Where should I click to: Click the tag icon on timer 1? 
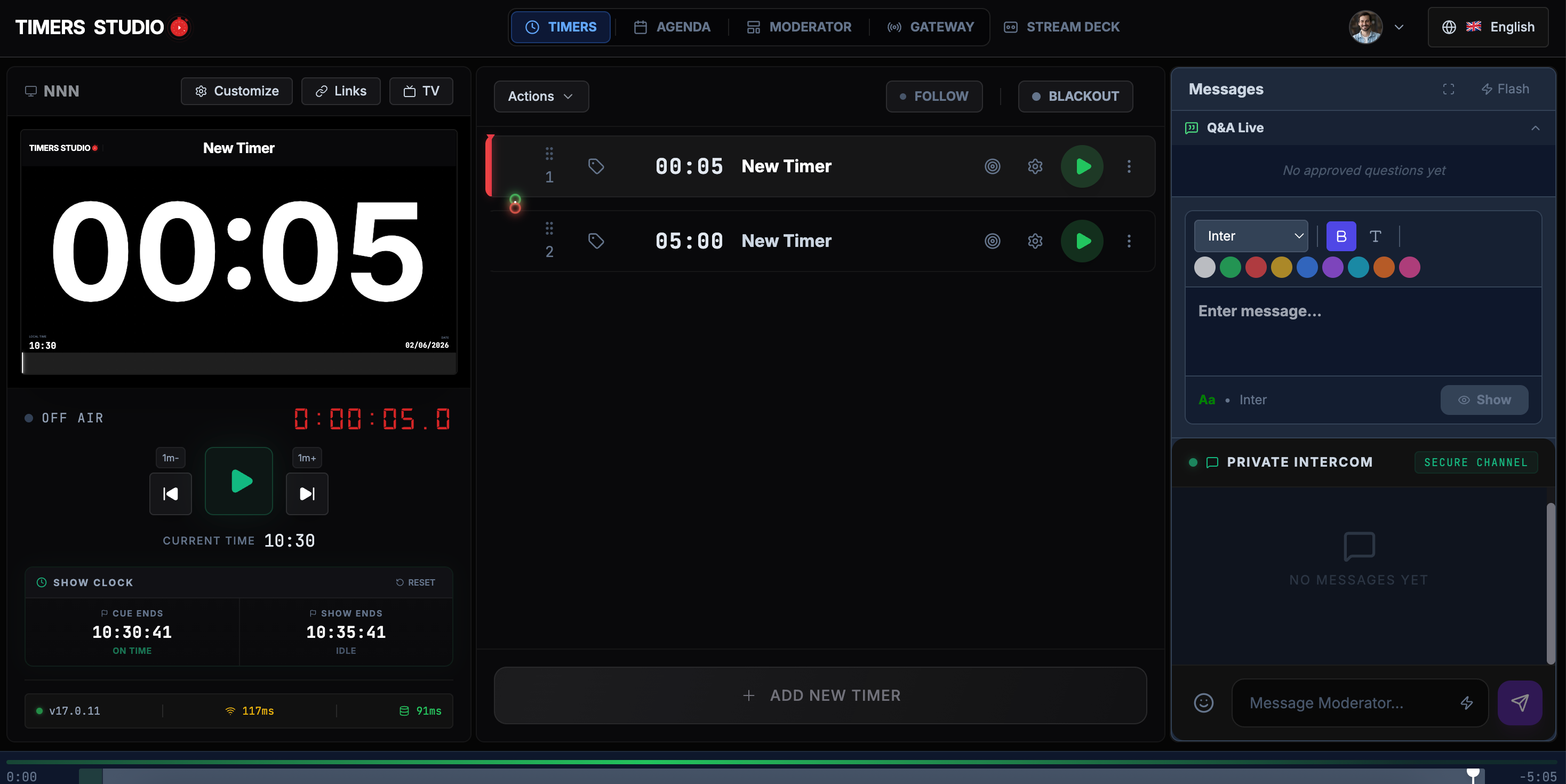(x=596, y=166)
